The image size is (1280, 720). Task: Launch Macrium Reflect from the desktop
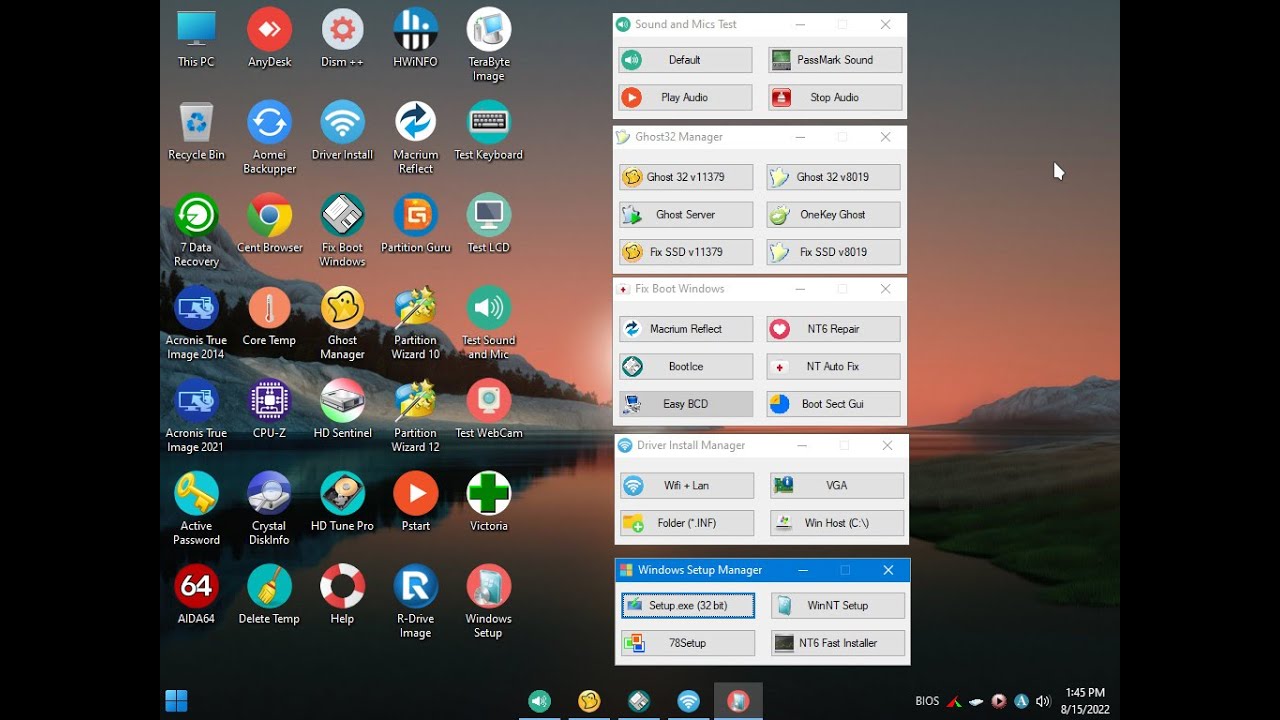tap(415, 125)
